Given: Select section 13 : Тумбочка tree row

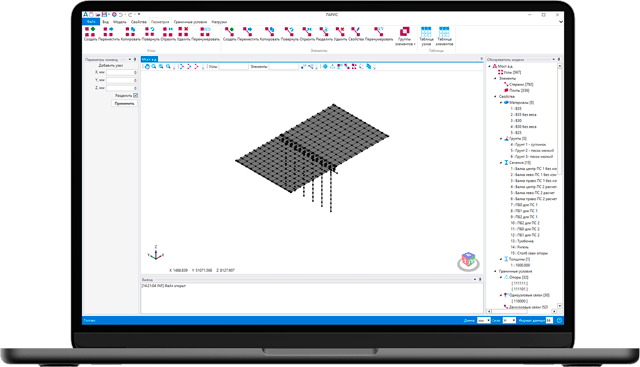Looking at the screenshot, I should (x=522, y=241).
